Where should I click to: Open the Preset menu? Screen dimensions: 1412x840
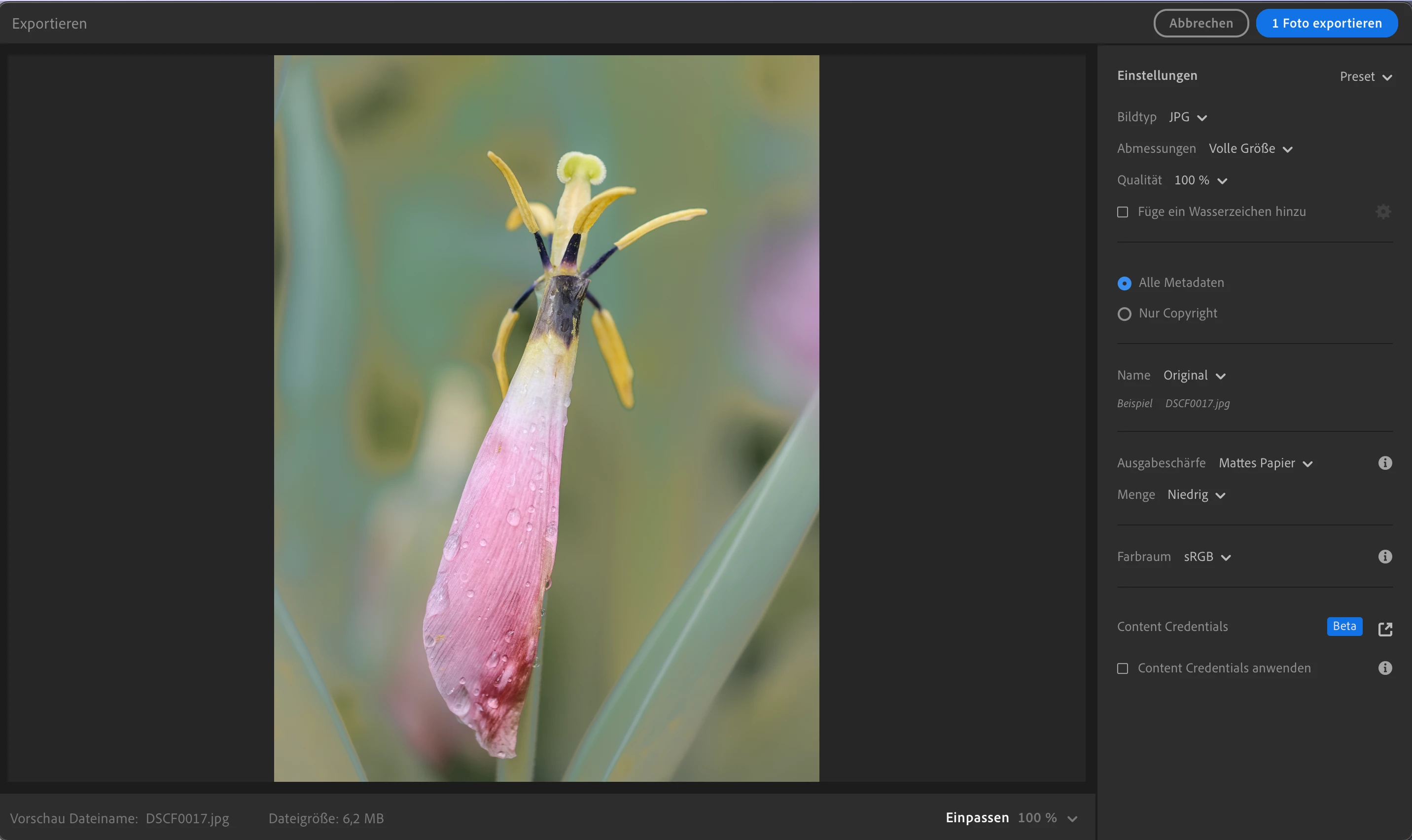(1365, 76)
